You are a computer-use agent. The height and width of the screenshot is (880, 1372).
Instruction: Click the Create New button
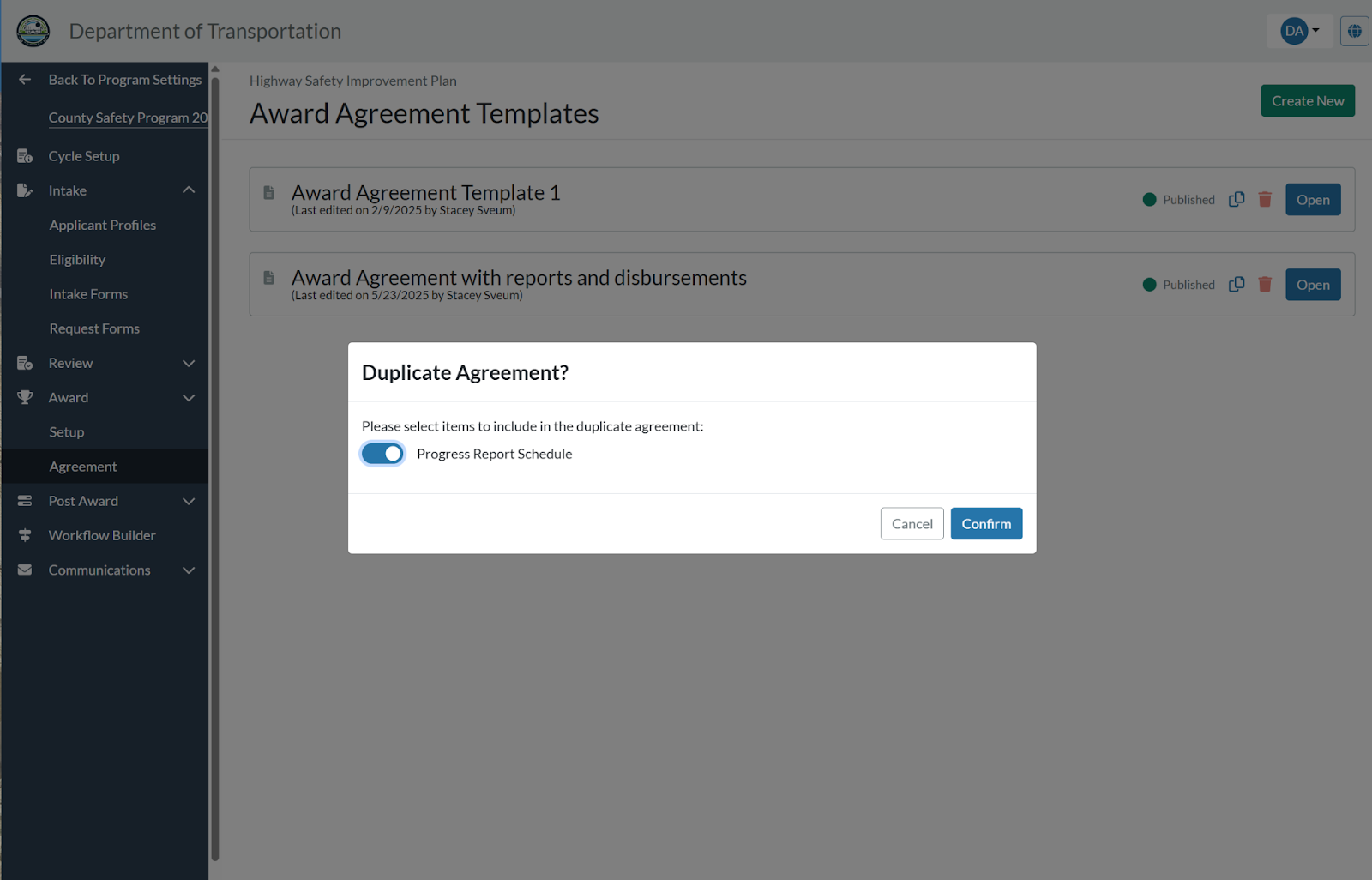1308,100
